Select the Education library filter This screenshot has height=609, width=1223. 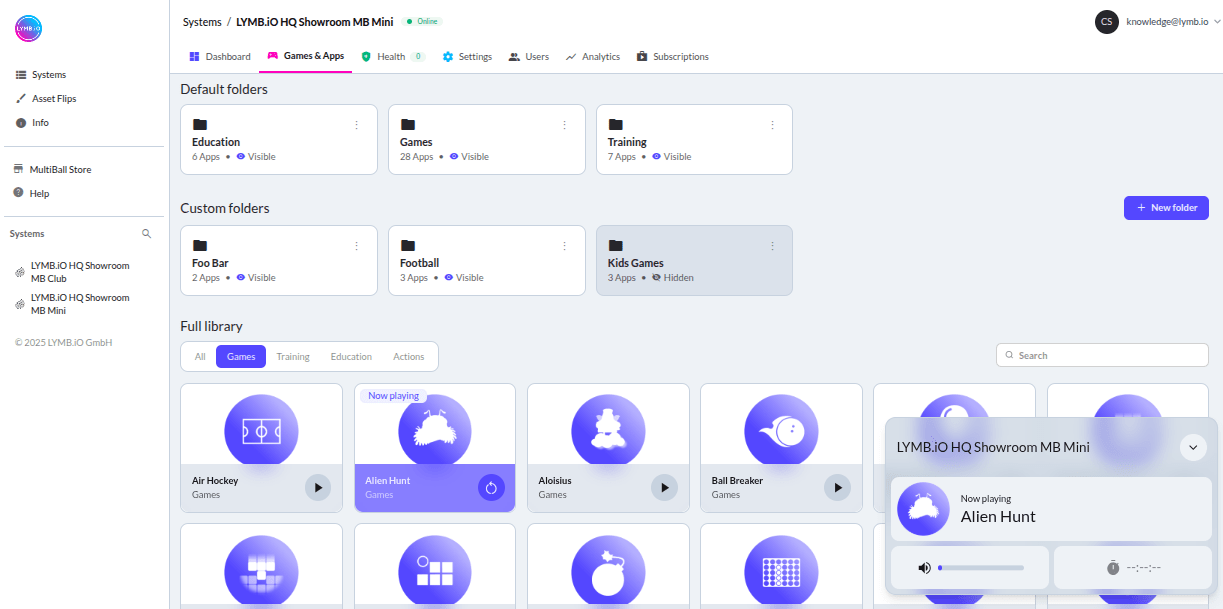coord(351,357)
